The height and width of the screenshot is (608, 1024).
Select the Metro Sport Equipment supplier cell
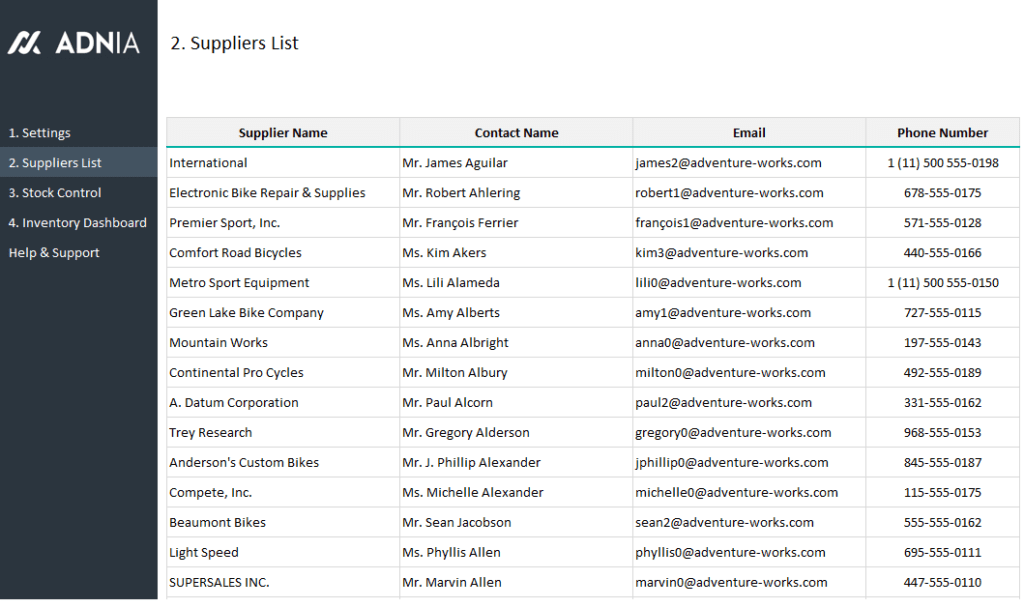tap(238, 282)
